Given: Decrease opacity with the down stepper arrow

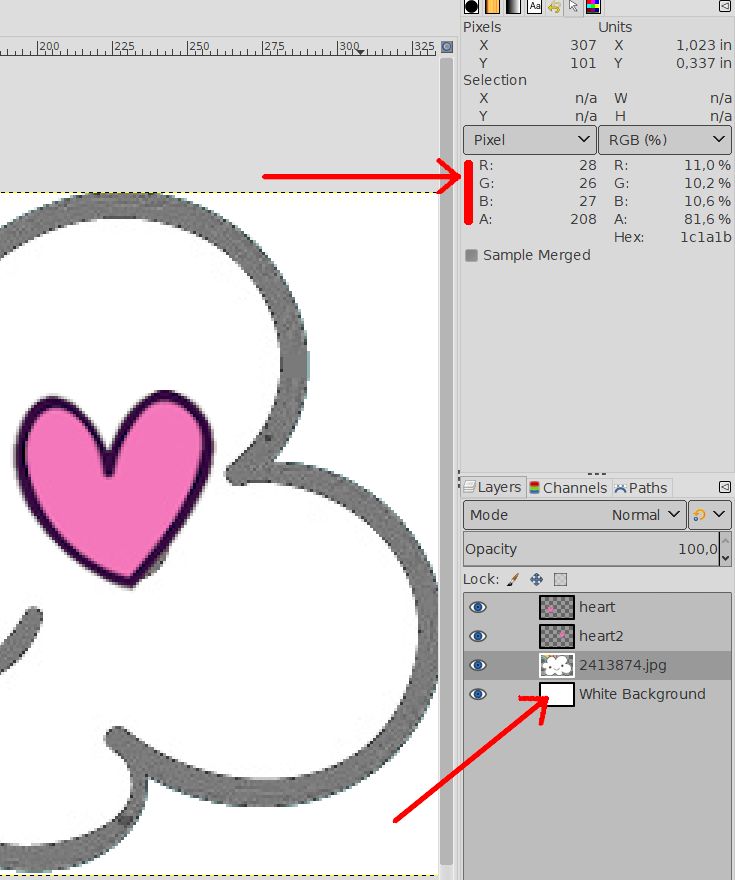Looking at the screenshot, I should 725,557.
